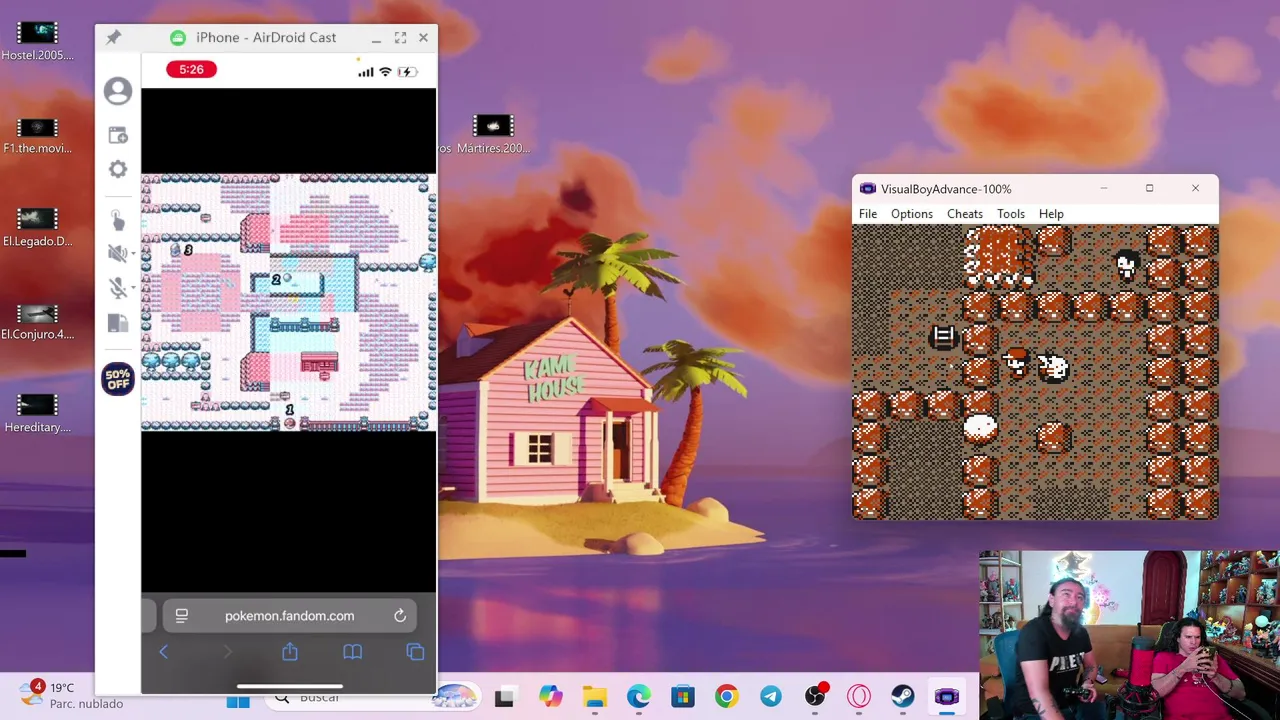Switch to VisualBoyAdvance taskbar icon
Image resolution: width=1280 pixels, height=720 pixels.
click(947, 697)
